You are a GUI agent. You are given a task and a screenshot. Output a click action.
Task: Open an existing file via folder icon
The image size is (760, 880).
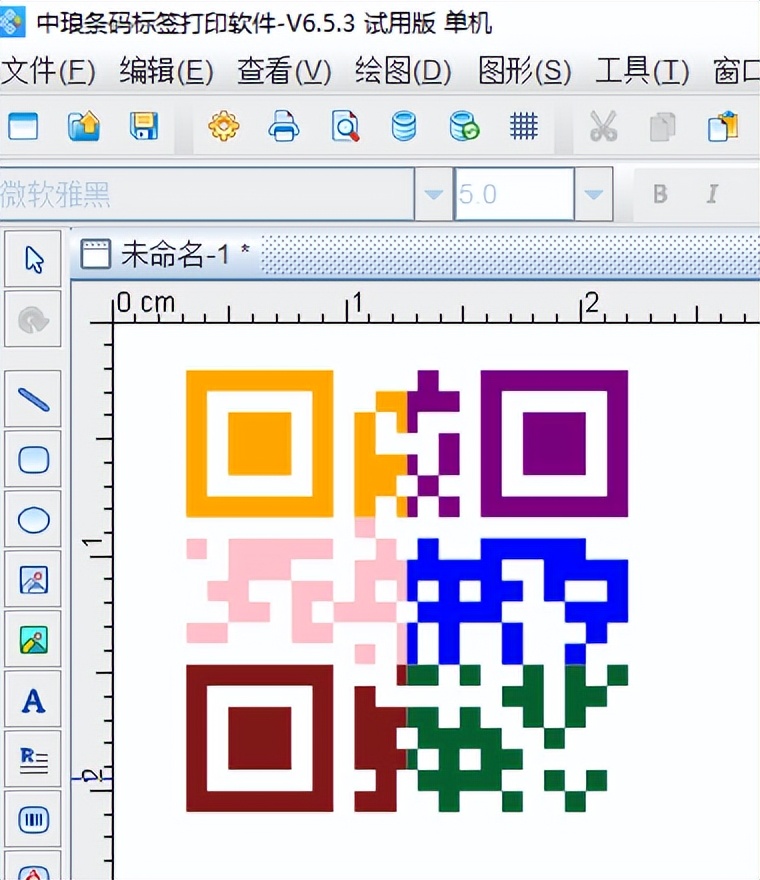point(84,126)
